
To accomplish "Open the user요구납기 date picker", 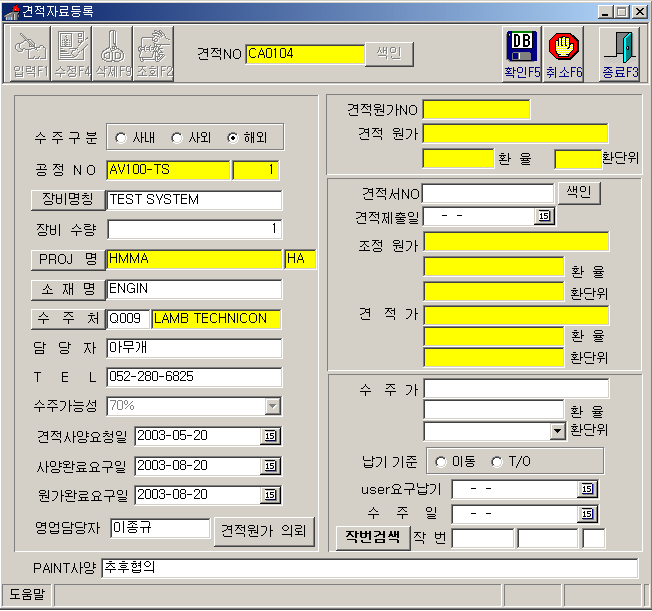I will pyautogui.click(x=587, y=489).
